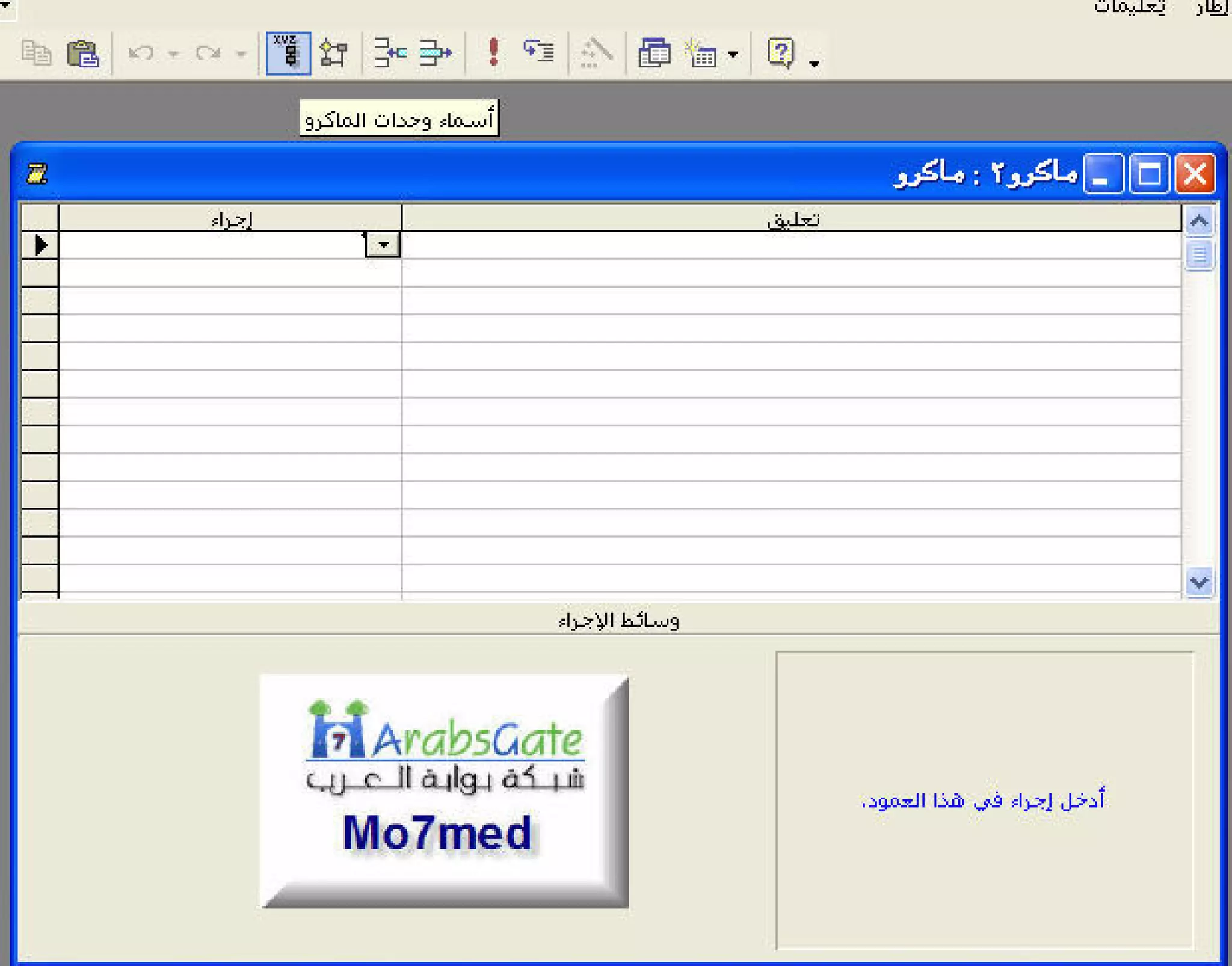The width and height of the screenshot is (1232, 966).
Task: Click the Single Step icon
Action: (539, 51)
